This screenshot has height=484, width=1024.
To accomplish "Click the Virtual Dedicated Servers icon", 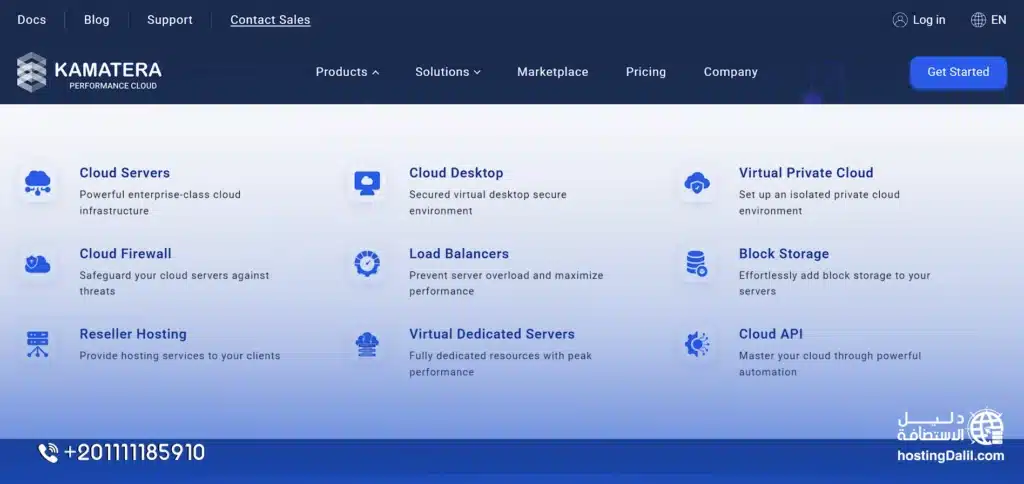I will point(367,345).
